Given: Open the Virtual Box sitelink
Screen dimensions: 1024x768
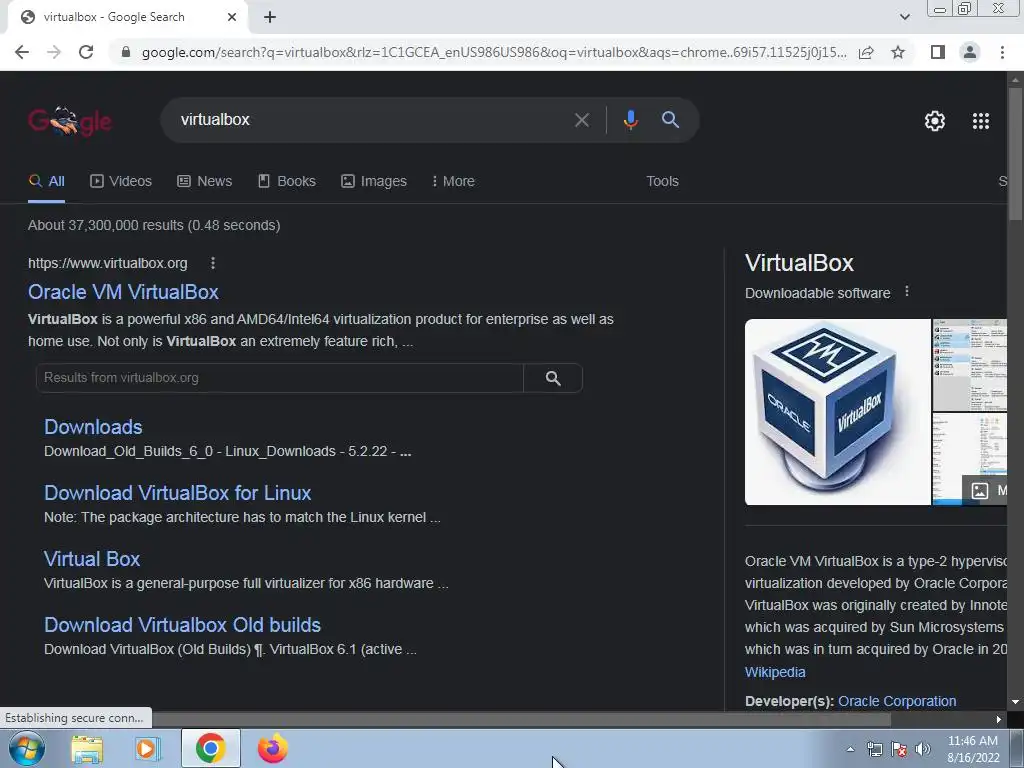Looking at the screenshot, I should (92, 558).
